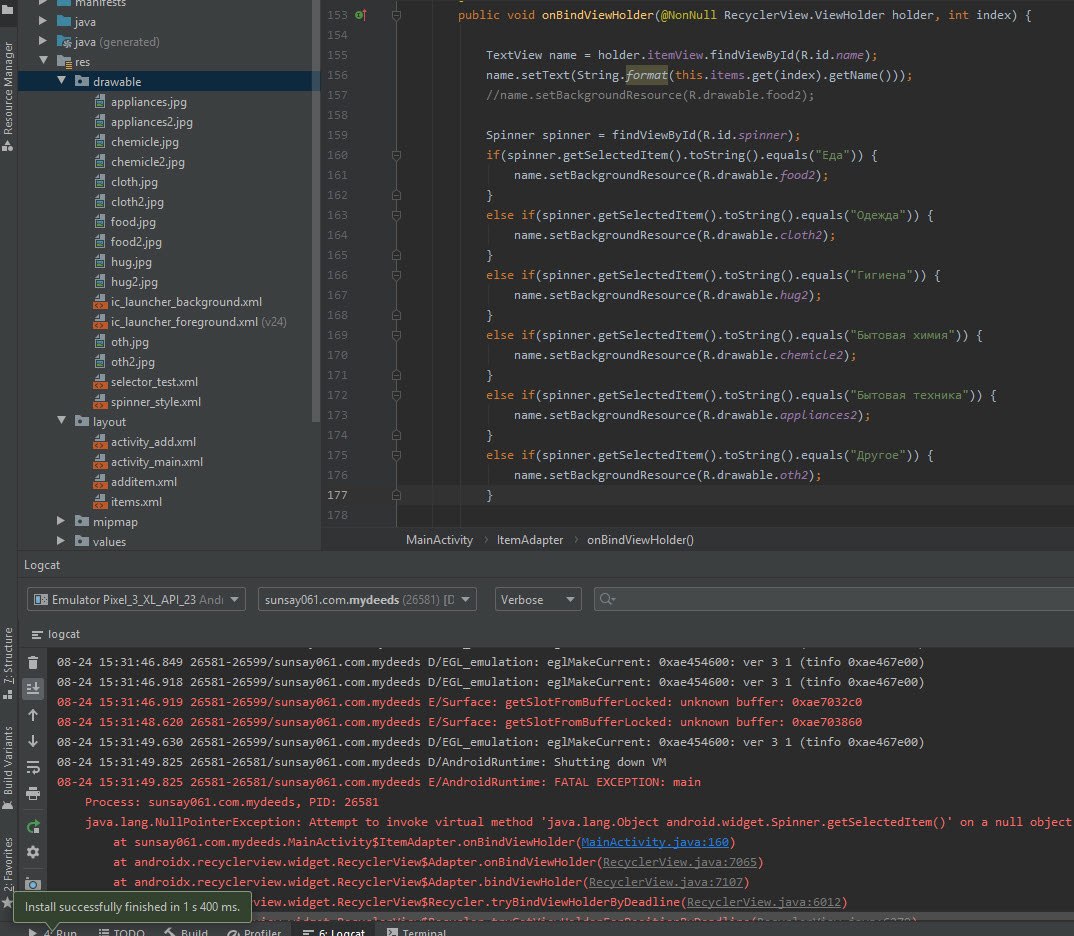The height and width of the screenshot is (936, 1074).
Task: Toggle scroll to end in logcat
Action: point(33,688)
